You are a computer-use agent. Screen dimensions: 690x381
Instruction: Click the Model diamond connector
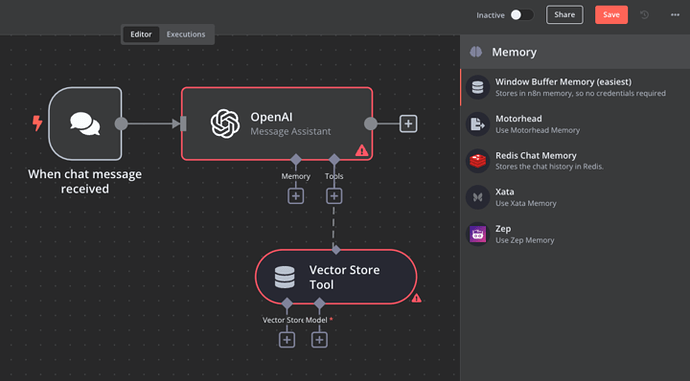point(319,303)
